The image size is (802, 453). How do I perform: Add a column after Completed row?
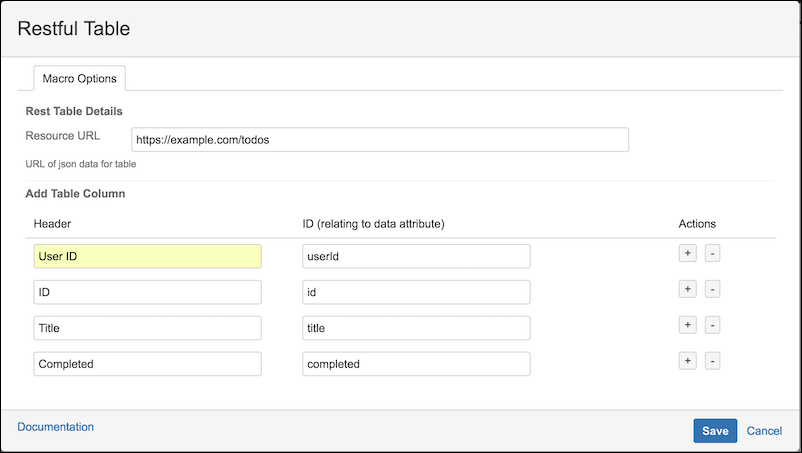coord(687,361)
